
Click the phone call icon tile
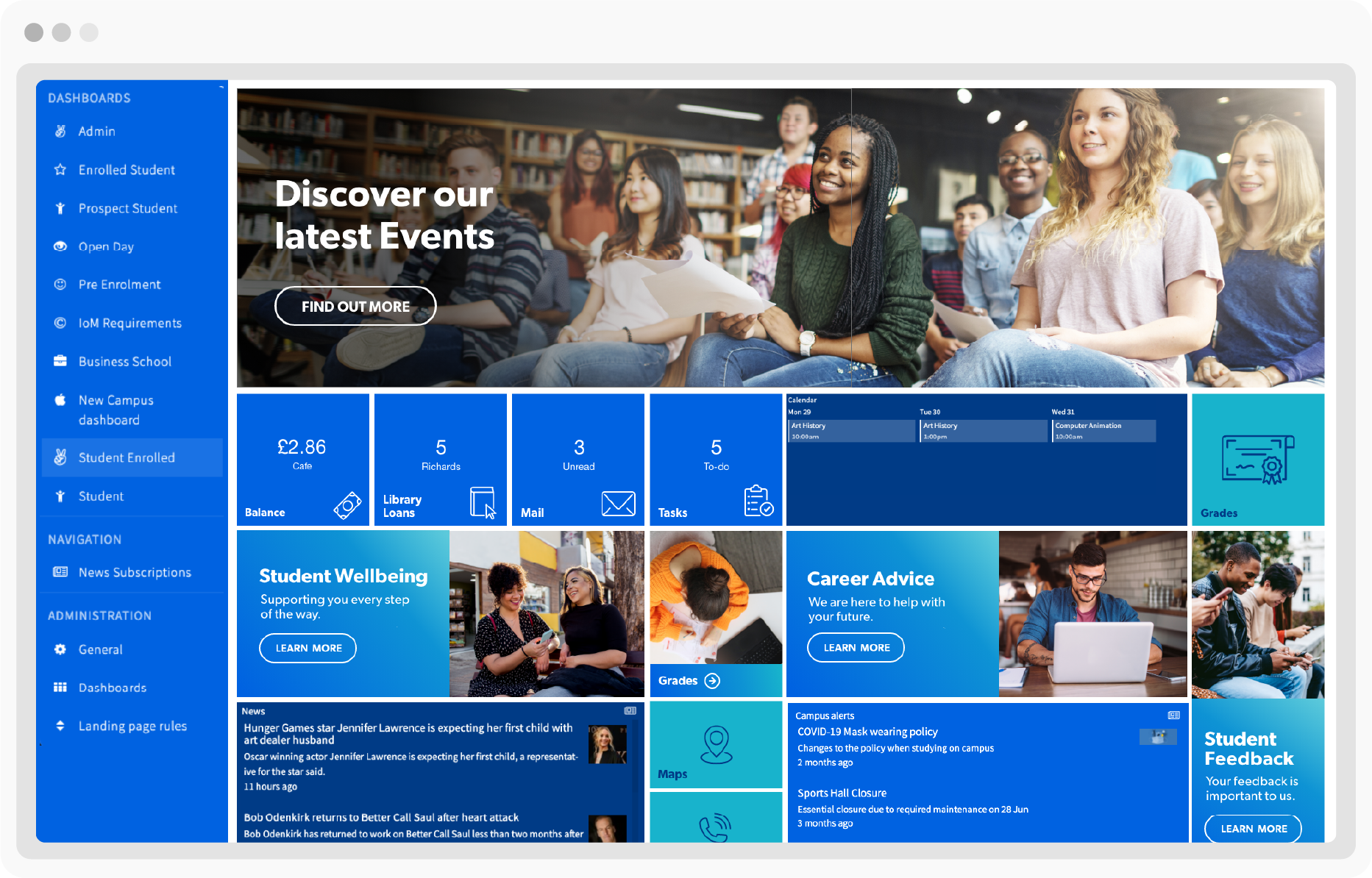715,818
